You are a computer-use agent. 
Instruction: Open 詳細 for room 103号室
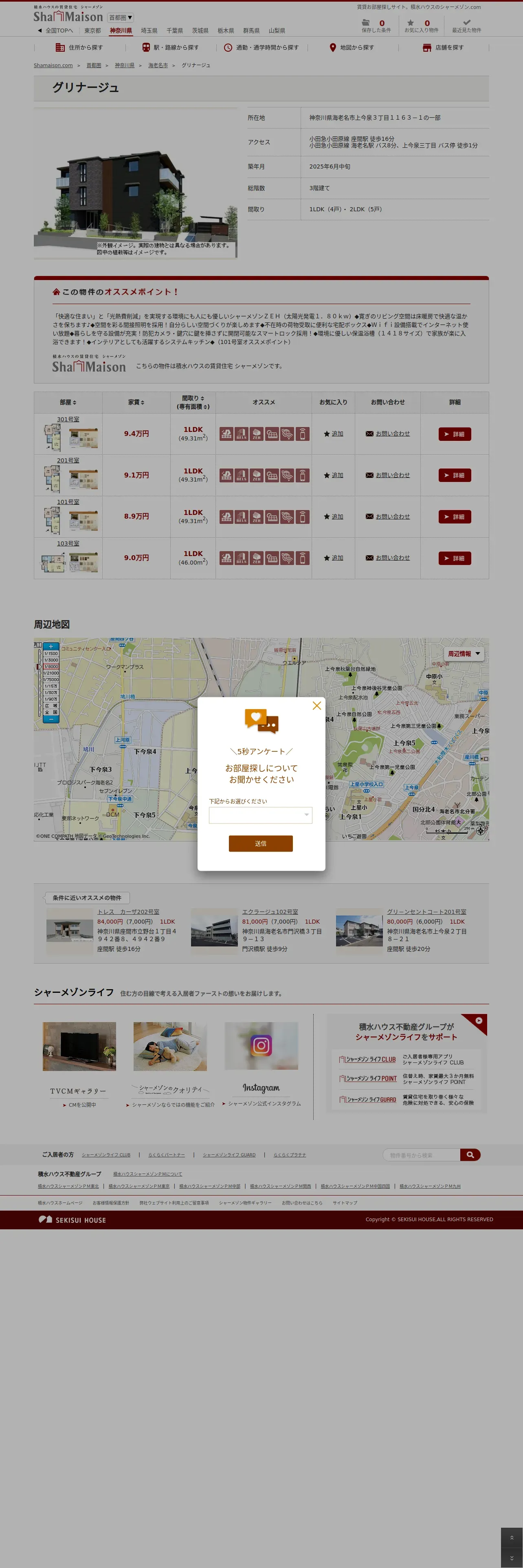click(455, 558)
